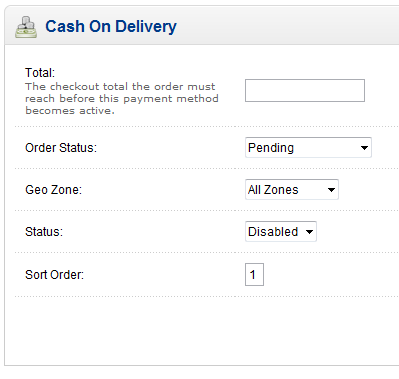Click the Status label

click(44, 232)
